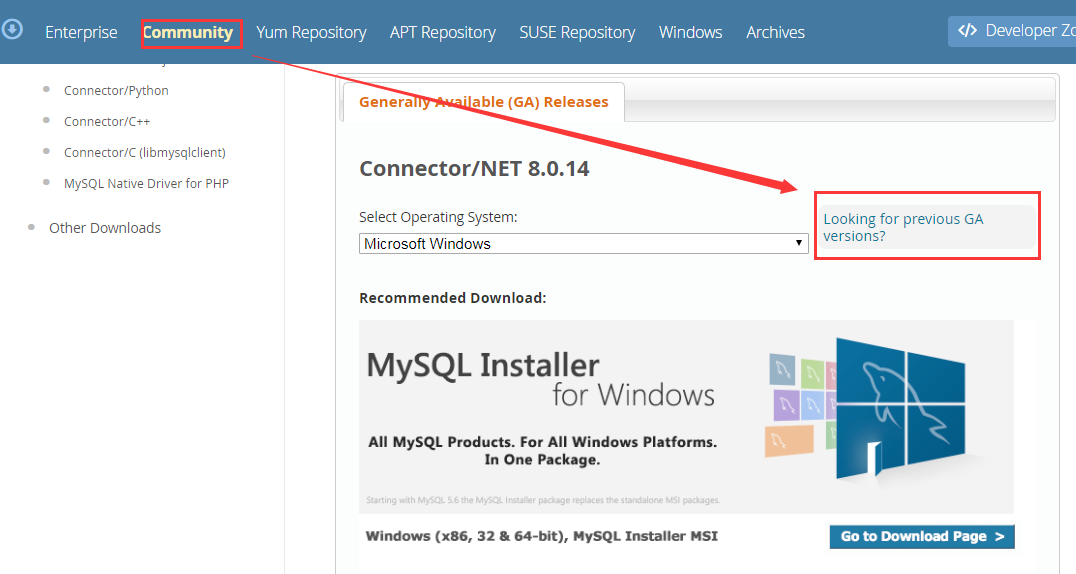Click the MySQL Installer for Windows banner
Screen dimensions: 1076x574
pyautogui.click(x=686, y=416)
